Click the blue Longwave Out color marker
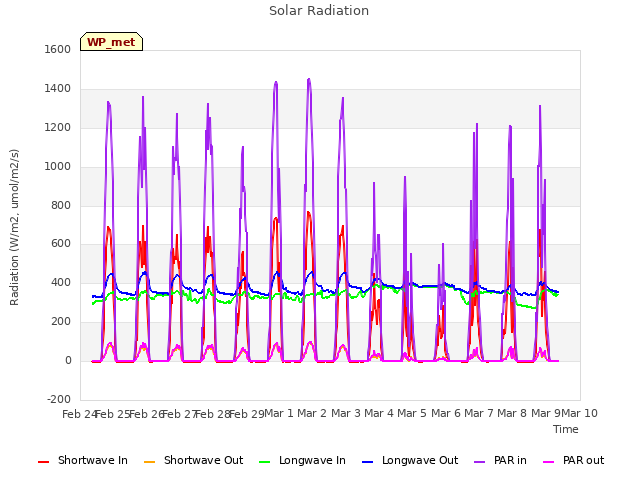The width and height of the screenshot is (640, 480). (x=367, y=462)
